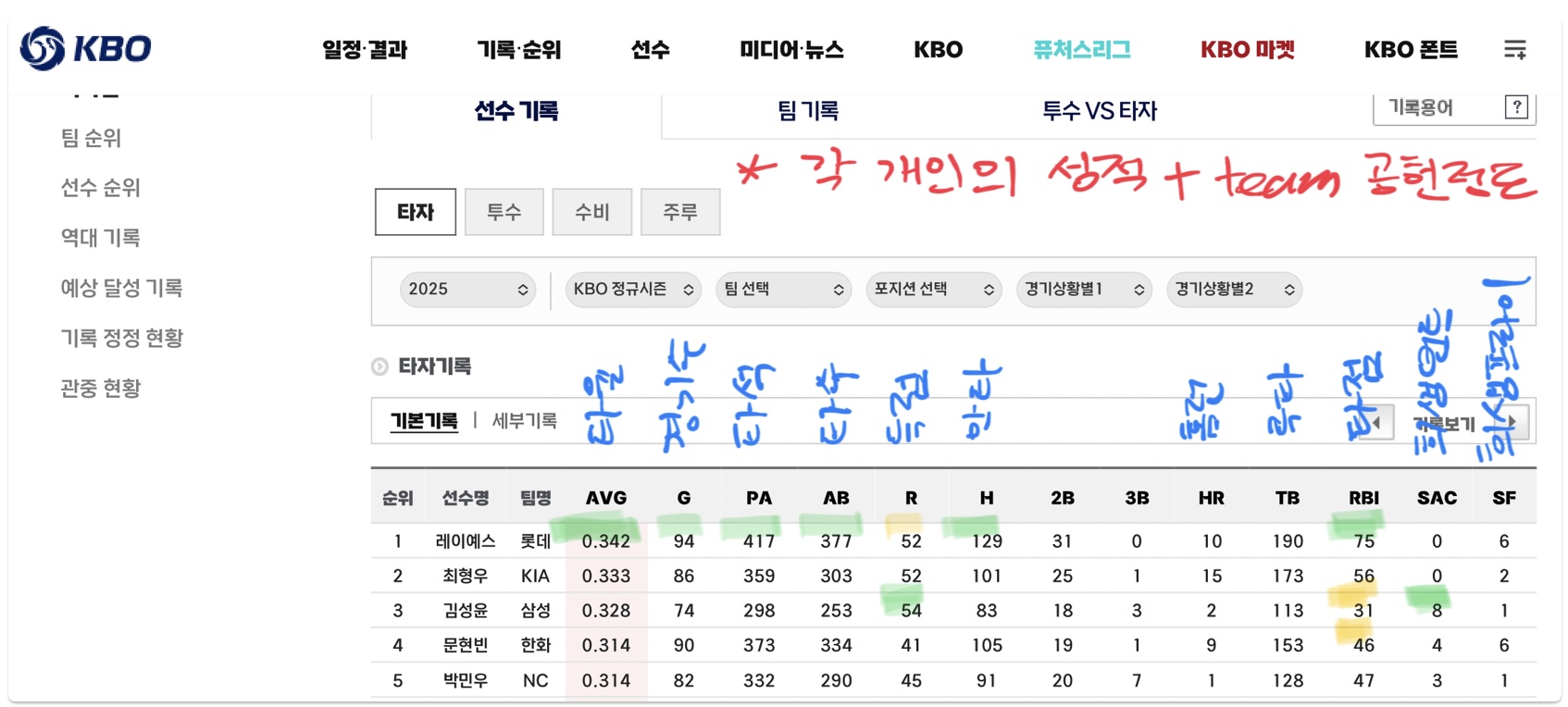Screen dimensions: 1568x707
Task: Click the next columns arrow button
Action: (x=1512, y=422)
